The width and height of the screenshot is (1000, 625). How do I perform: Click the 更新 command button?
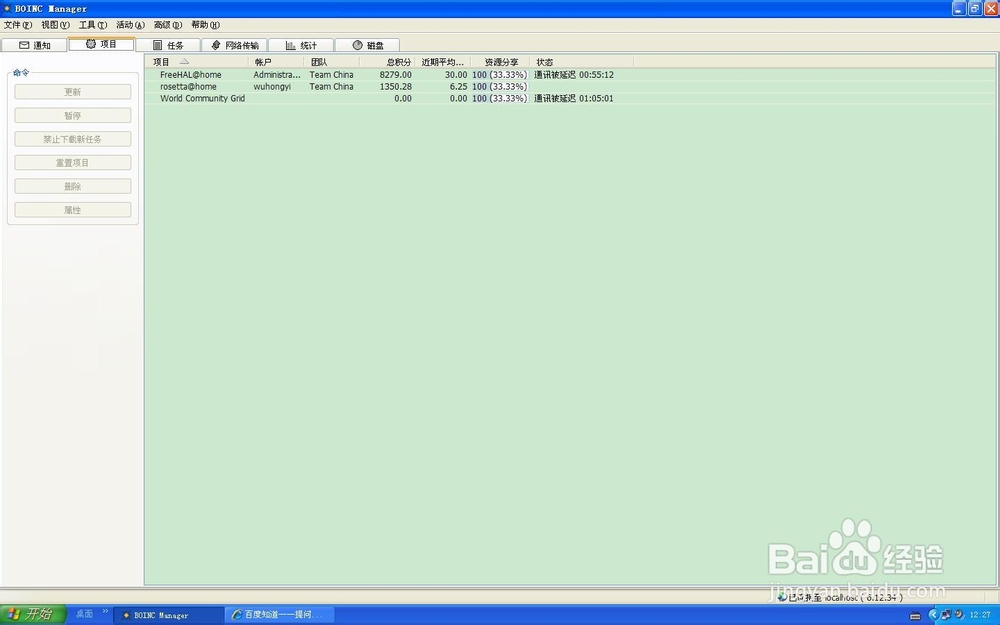[73, 92]
